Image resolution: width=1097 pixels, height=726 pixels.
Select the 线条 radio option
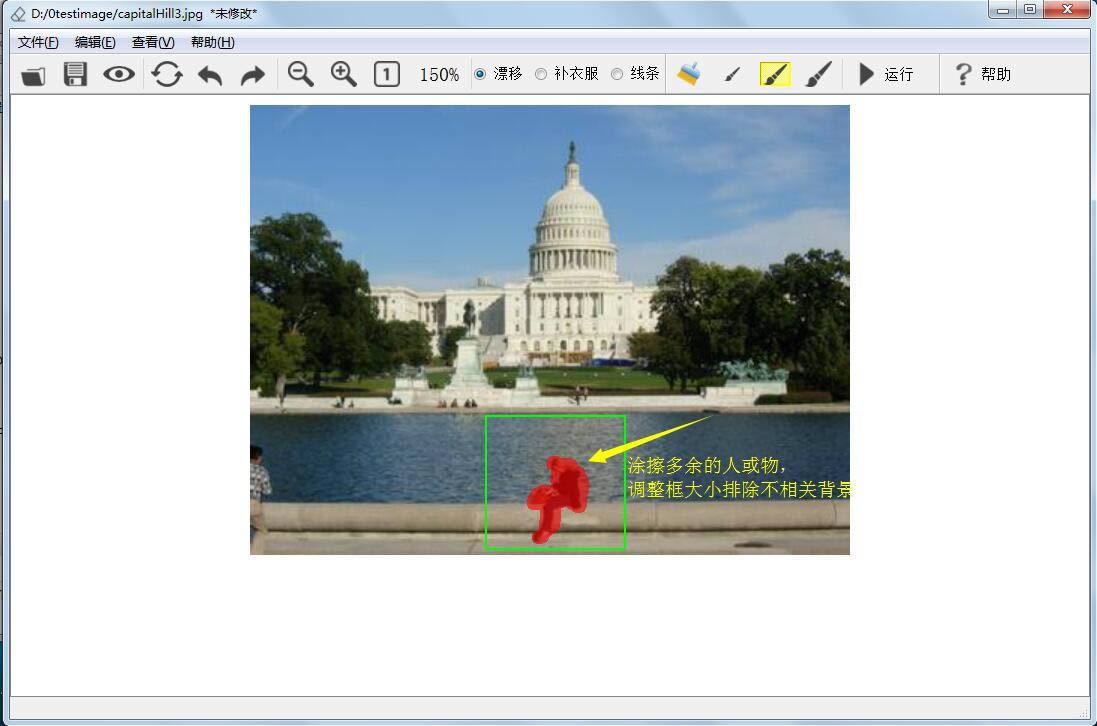pyautogui.click(x=635, y=73)
